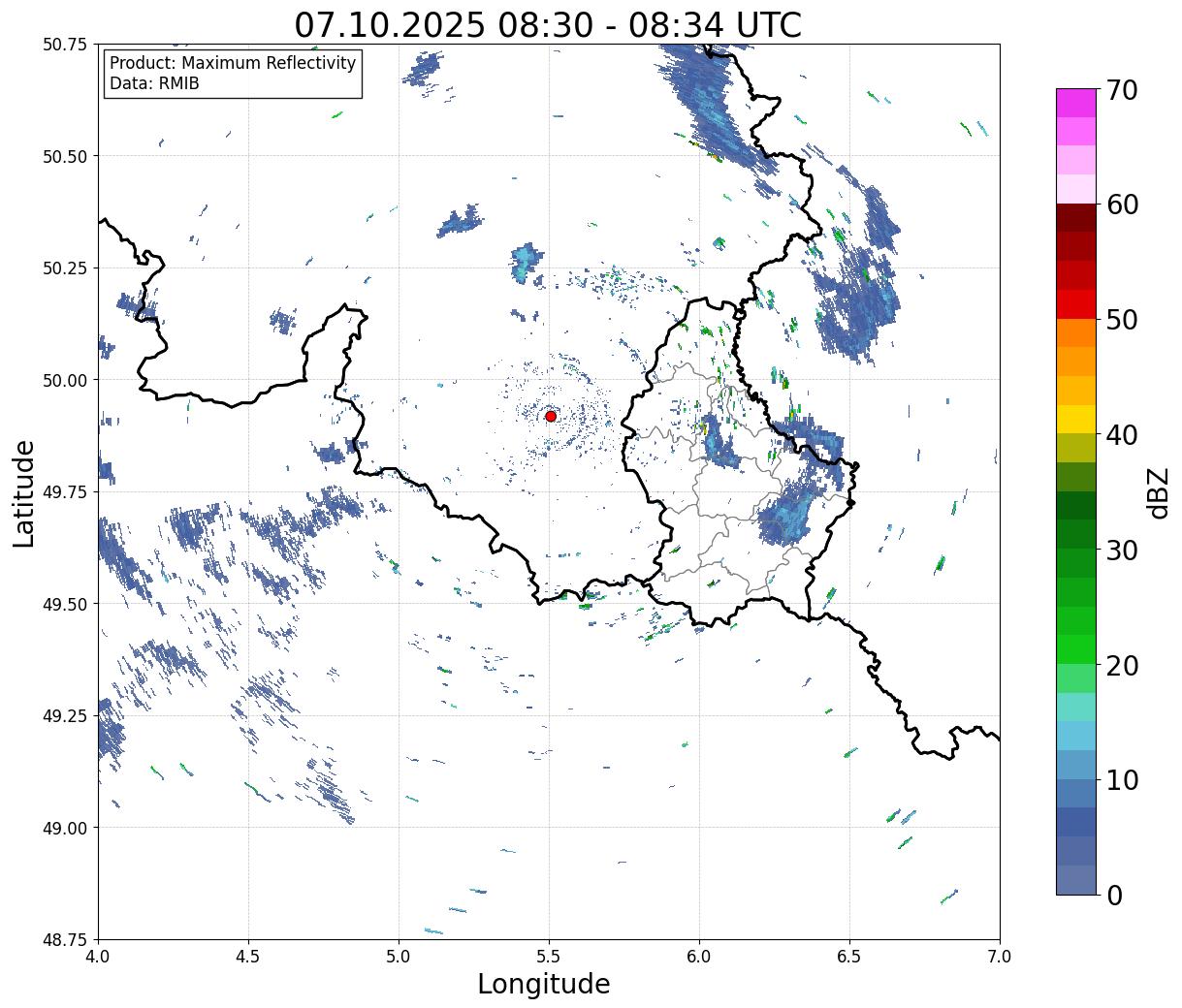1182x1008 pixels.
Task: Click latitude tick label 49.75
Action: coord(66,492)
